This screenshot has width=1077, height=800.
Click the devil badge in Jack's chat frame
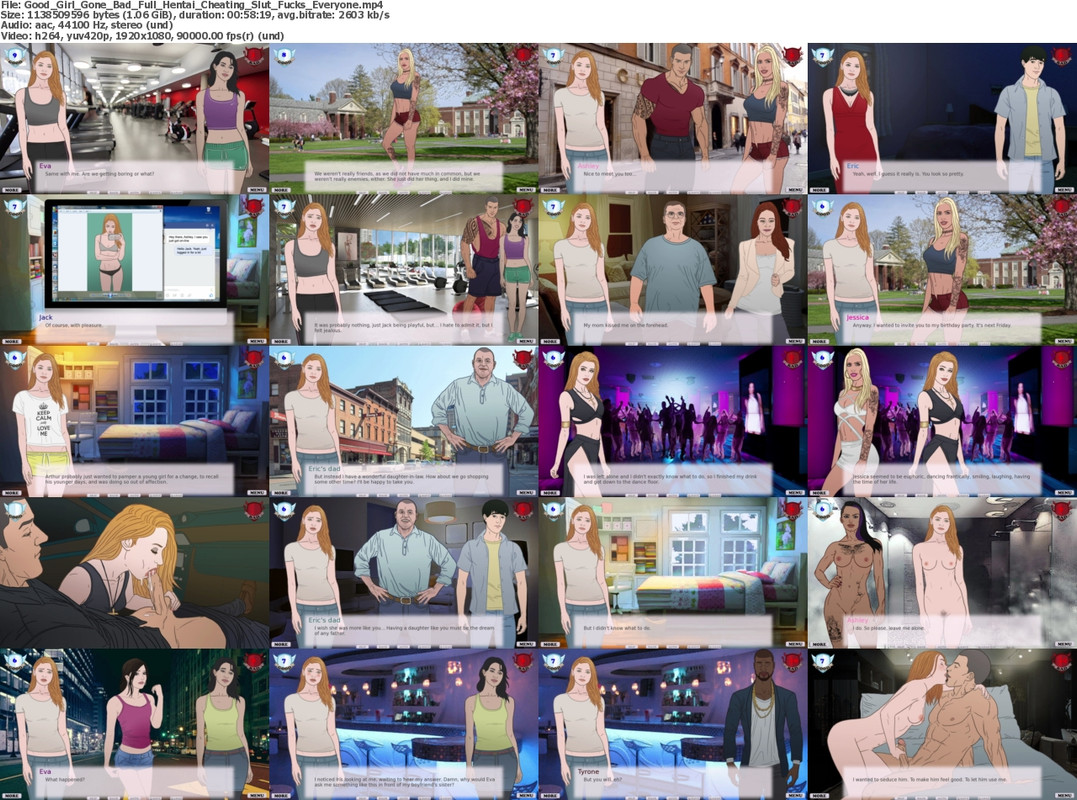coord(254,207)
